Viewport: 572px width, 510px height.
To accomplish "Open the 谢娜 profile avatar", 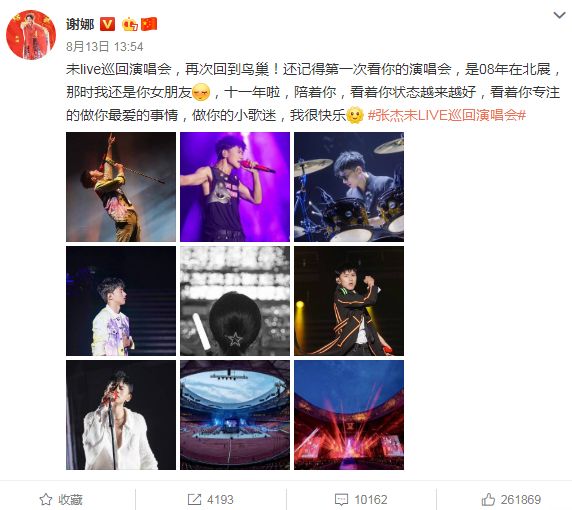I will click(31, 35).
